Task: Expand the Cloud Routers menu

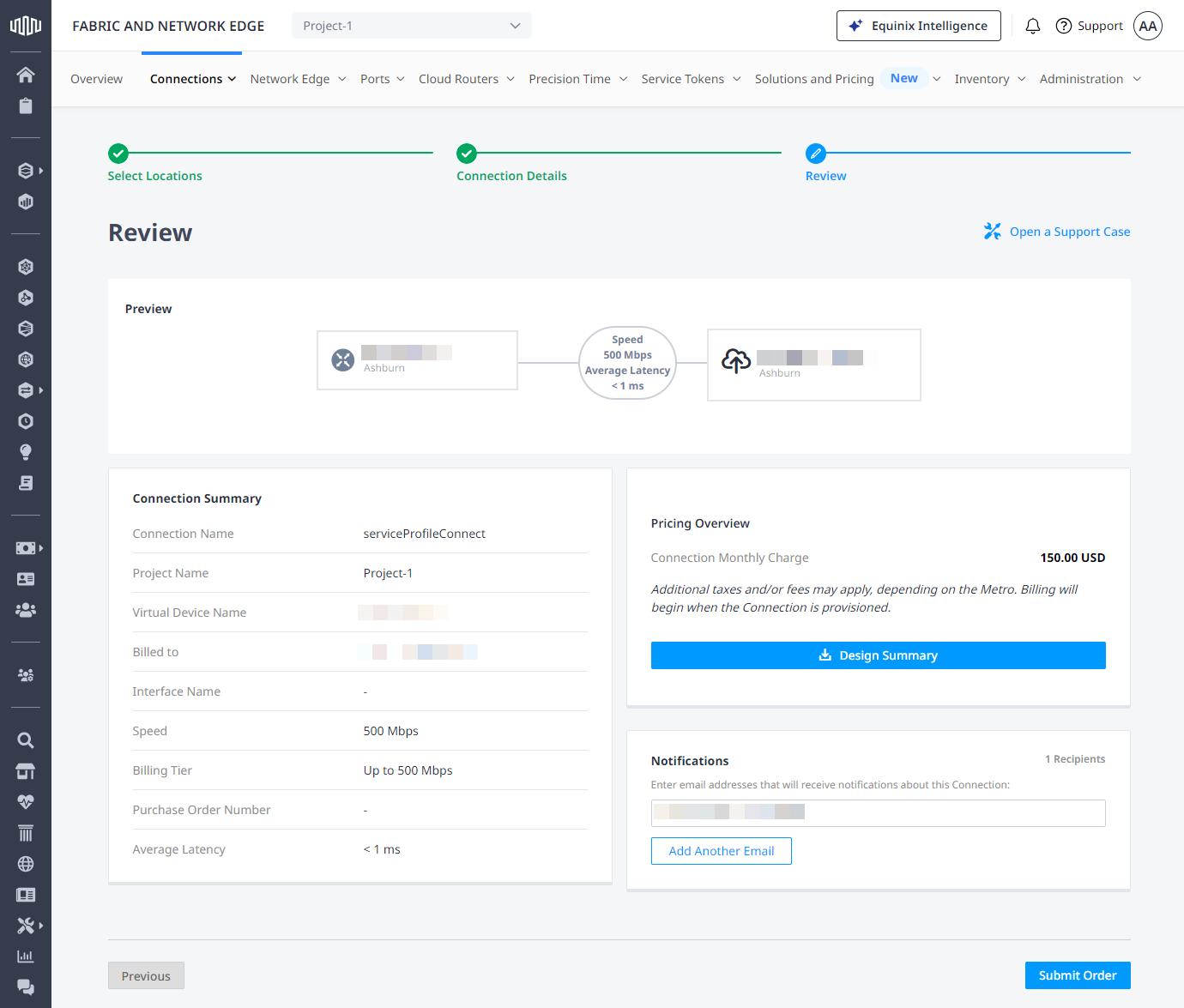Action: tap(467, 79)
